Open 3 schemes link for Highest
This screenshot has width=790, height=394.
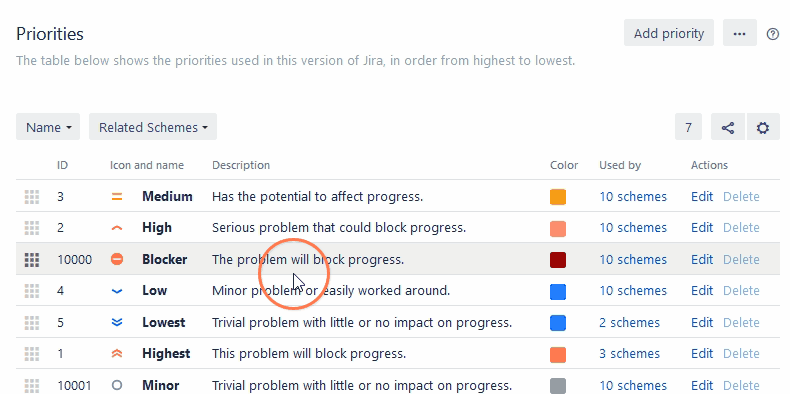tap(629, 354)
